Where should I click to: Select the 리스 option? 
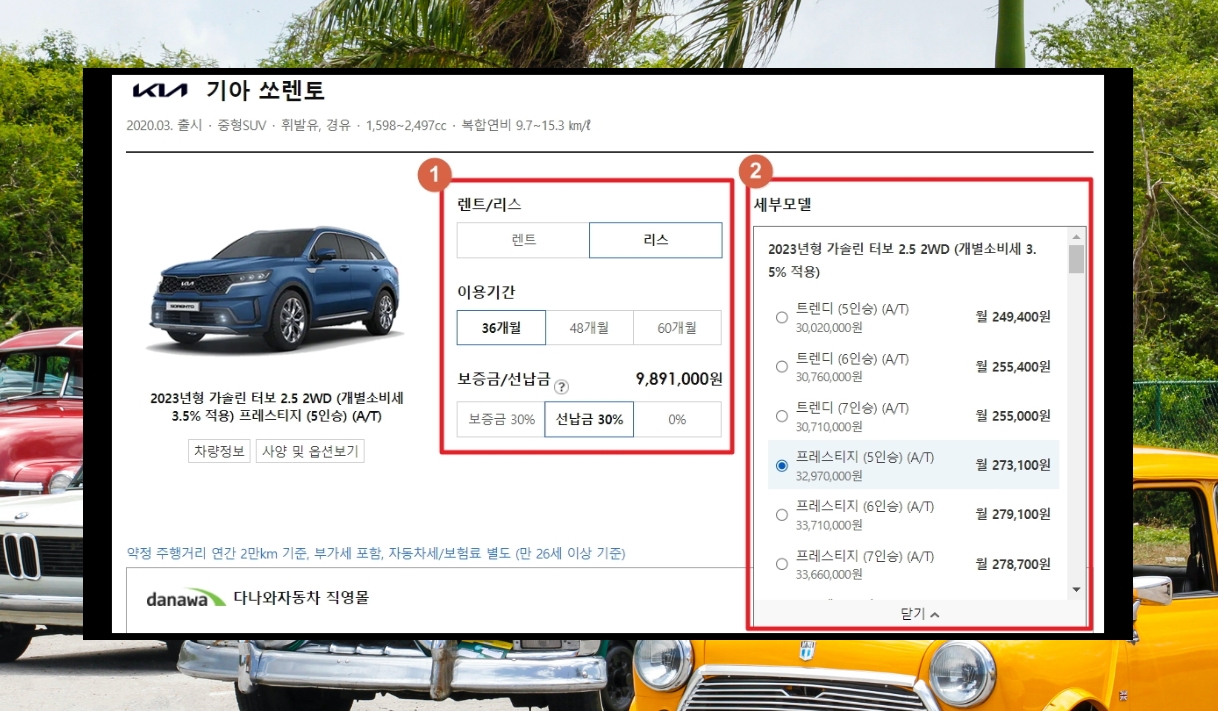click(x=656, y=240)
